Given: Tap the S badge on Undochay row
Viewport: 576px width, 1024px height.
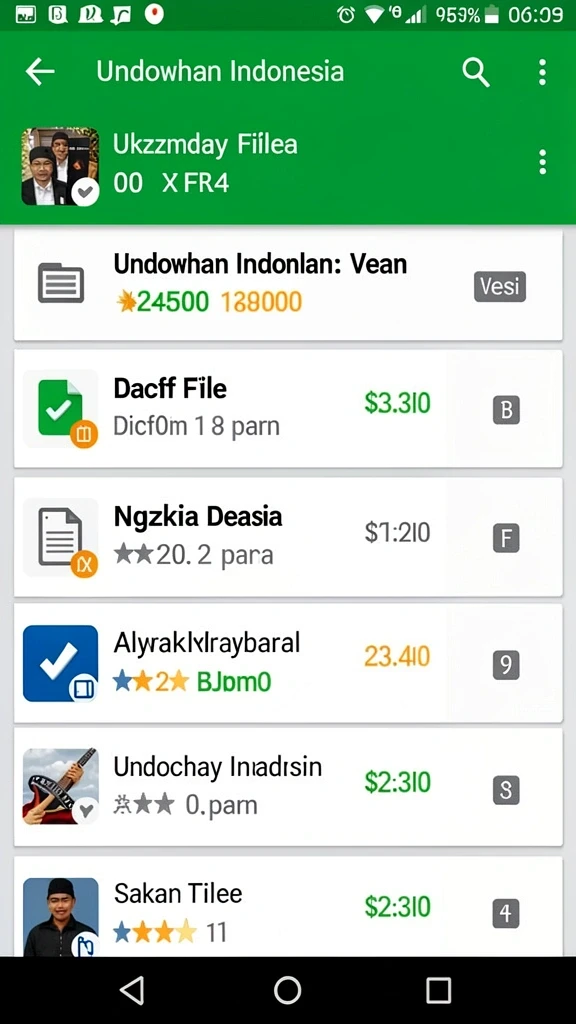Looking at the screenshot, I should click(506, 790).
